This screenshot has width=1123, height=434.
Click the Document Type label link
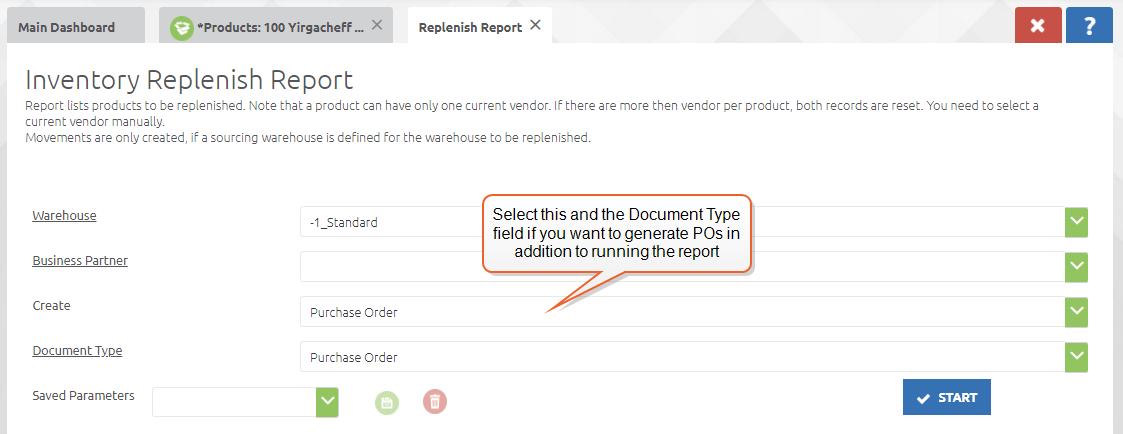pyautogui.click(x=77, y=351)
